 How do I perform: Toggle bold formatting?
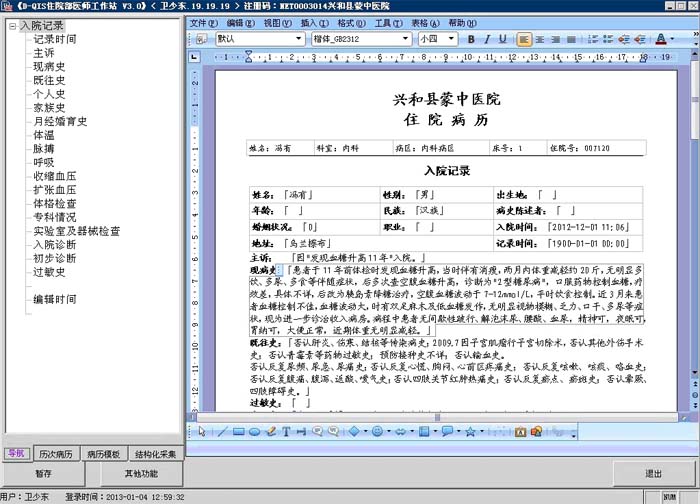(471, 39)
